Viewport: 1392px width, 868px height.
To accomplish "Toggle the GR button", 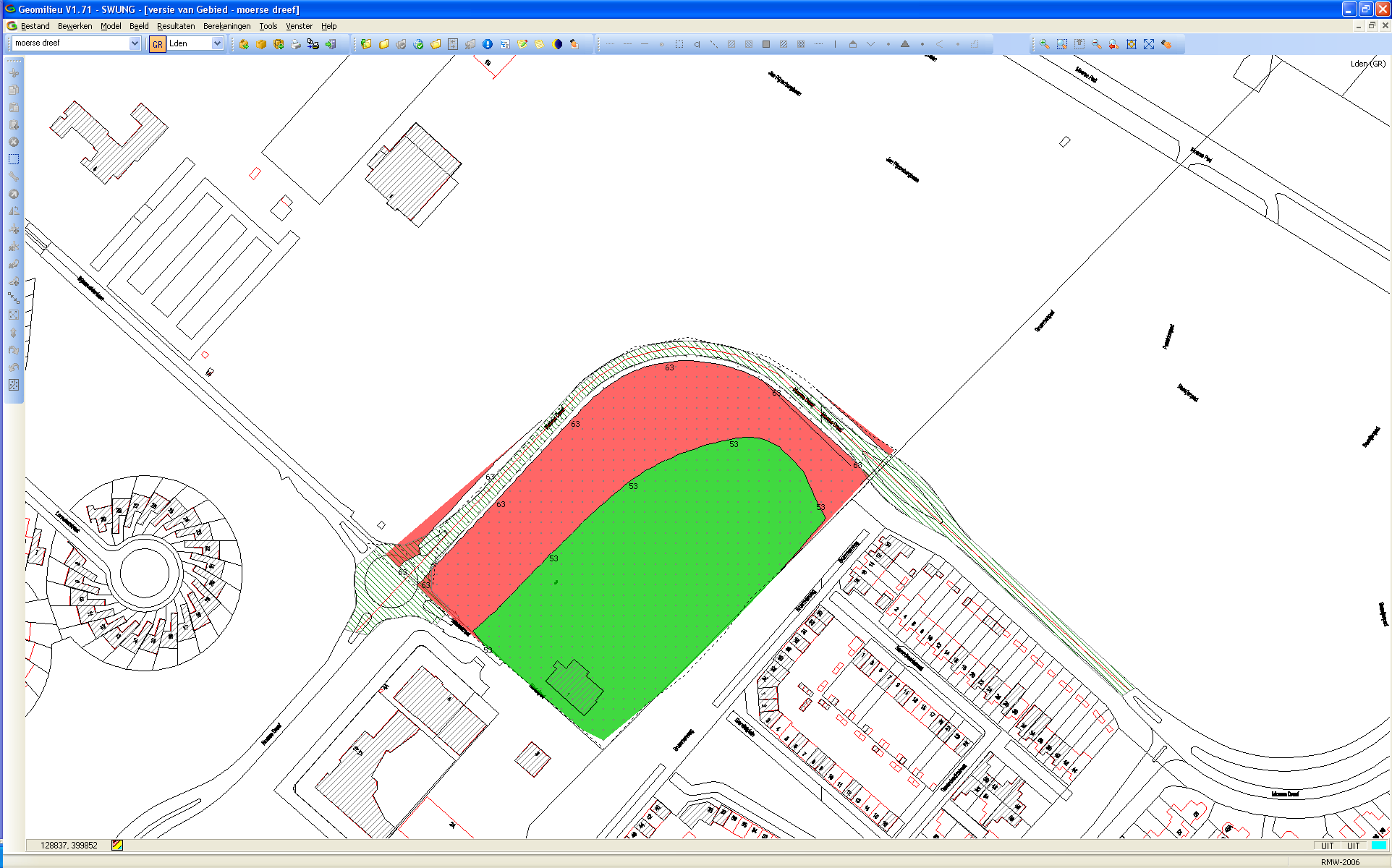I will (x=157, y=44).
